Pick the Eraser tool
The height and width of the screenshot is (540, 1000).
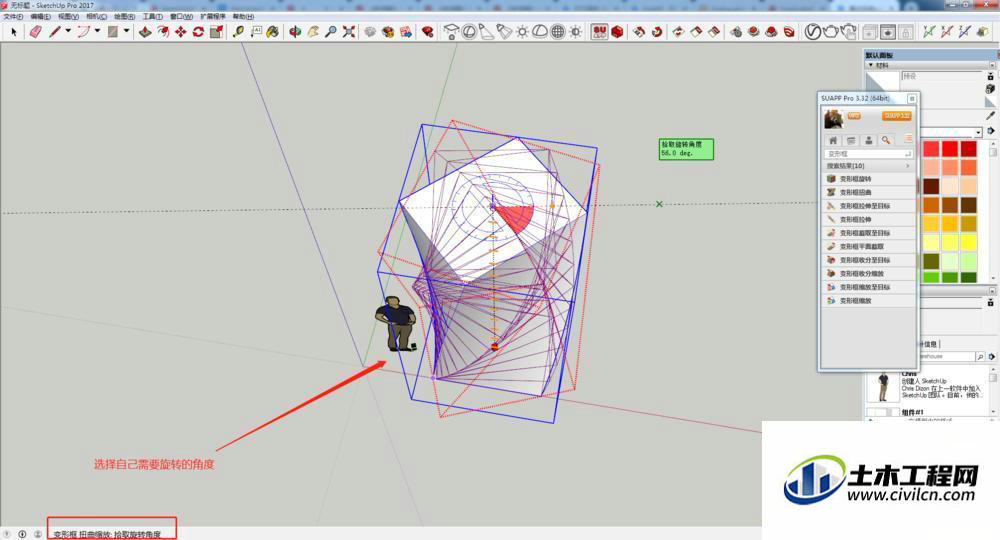pos(35,32)
